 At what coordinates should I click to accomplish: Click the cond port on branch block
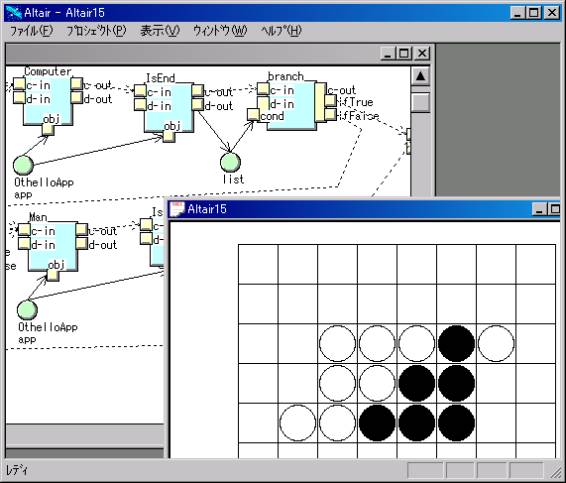point(253,115)
